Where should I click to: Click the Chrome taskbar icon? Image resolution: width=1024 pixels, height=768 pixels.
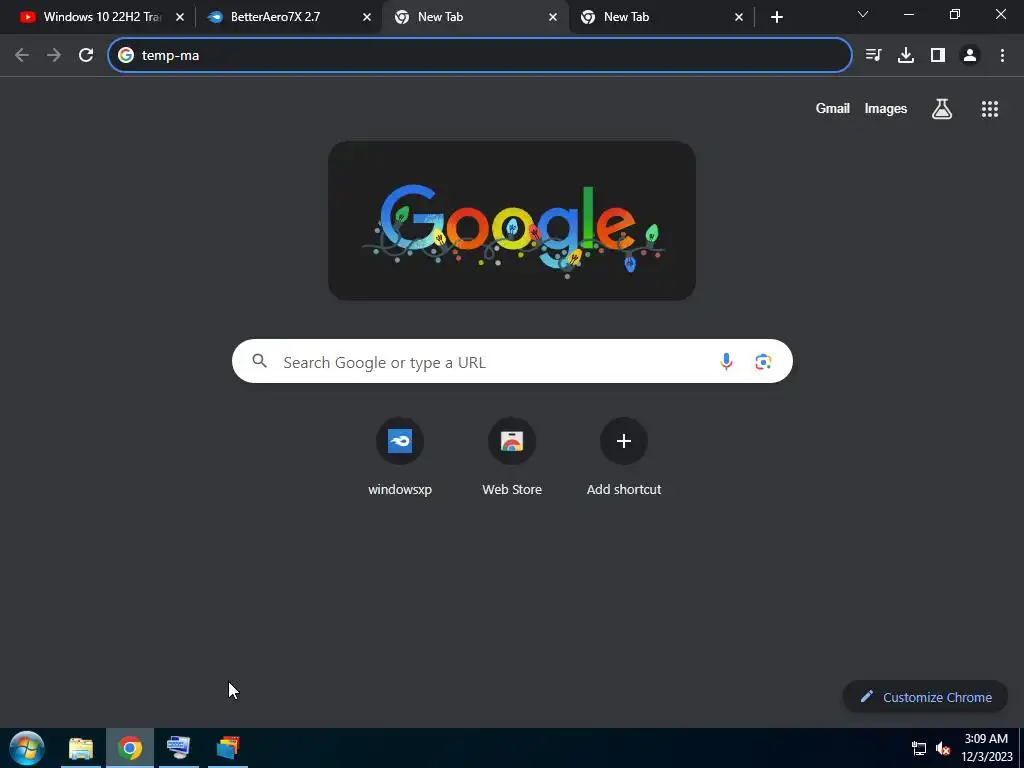(x=130, y=748)
